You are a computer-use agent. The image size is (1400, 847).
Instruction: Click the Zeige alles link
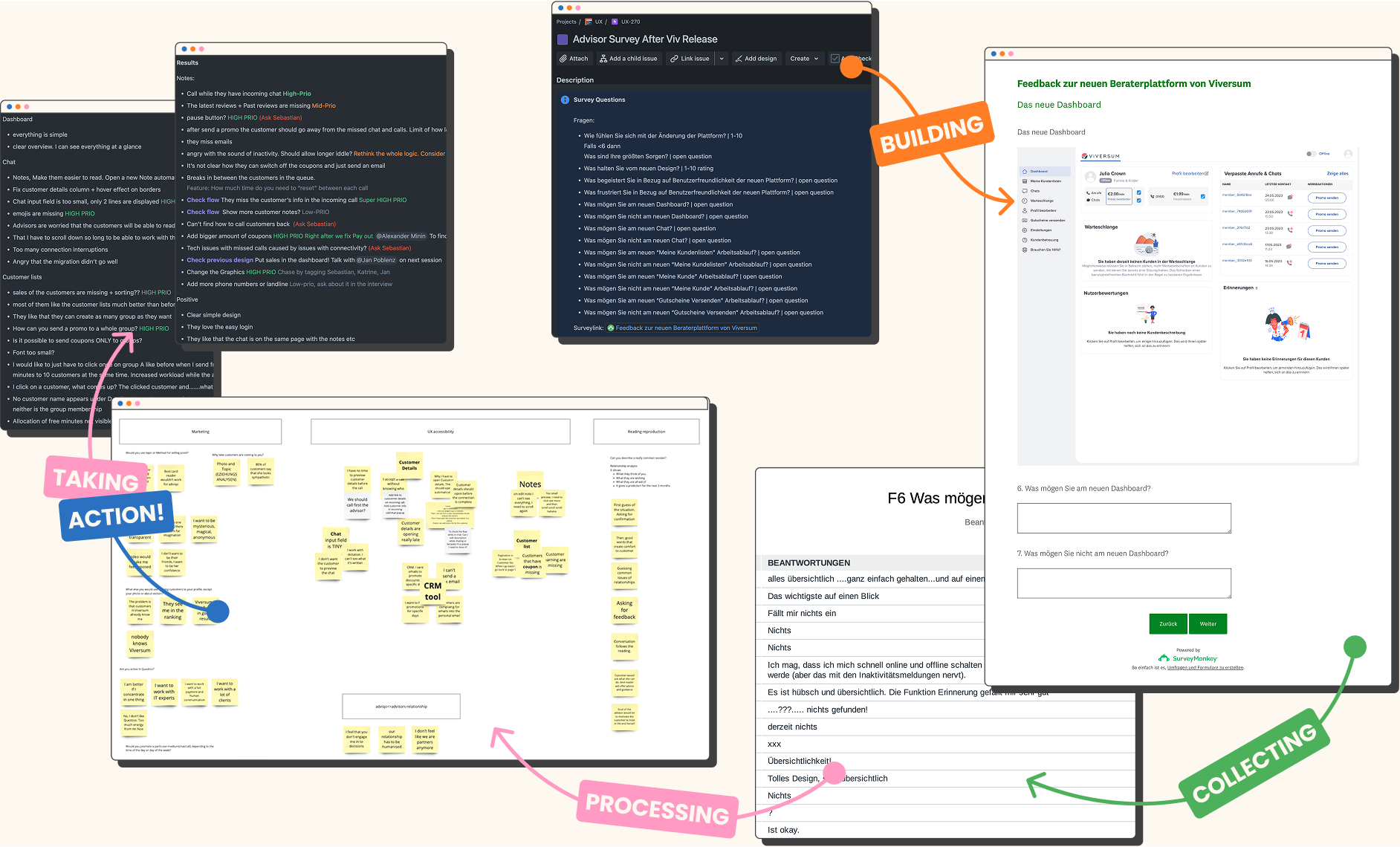(1338, 173)
